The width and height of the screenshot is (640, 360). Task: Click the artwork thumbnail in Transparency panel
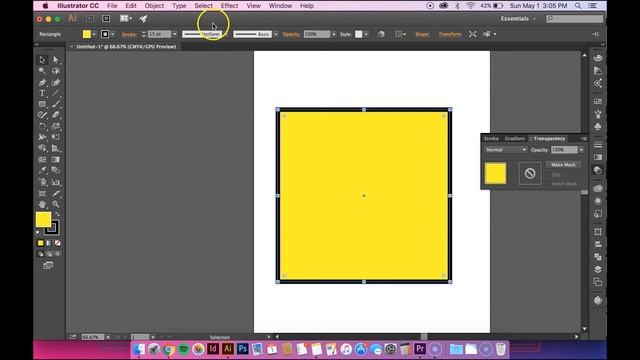496,173
